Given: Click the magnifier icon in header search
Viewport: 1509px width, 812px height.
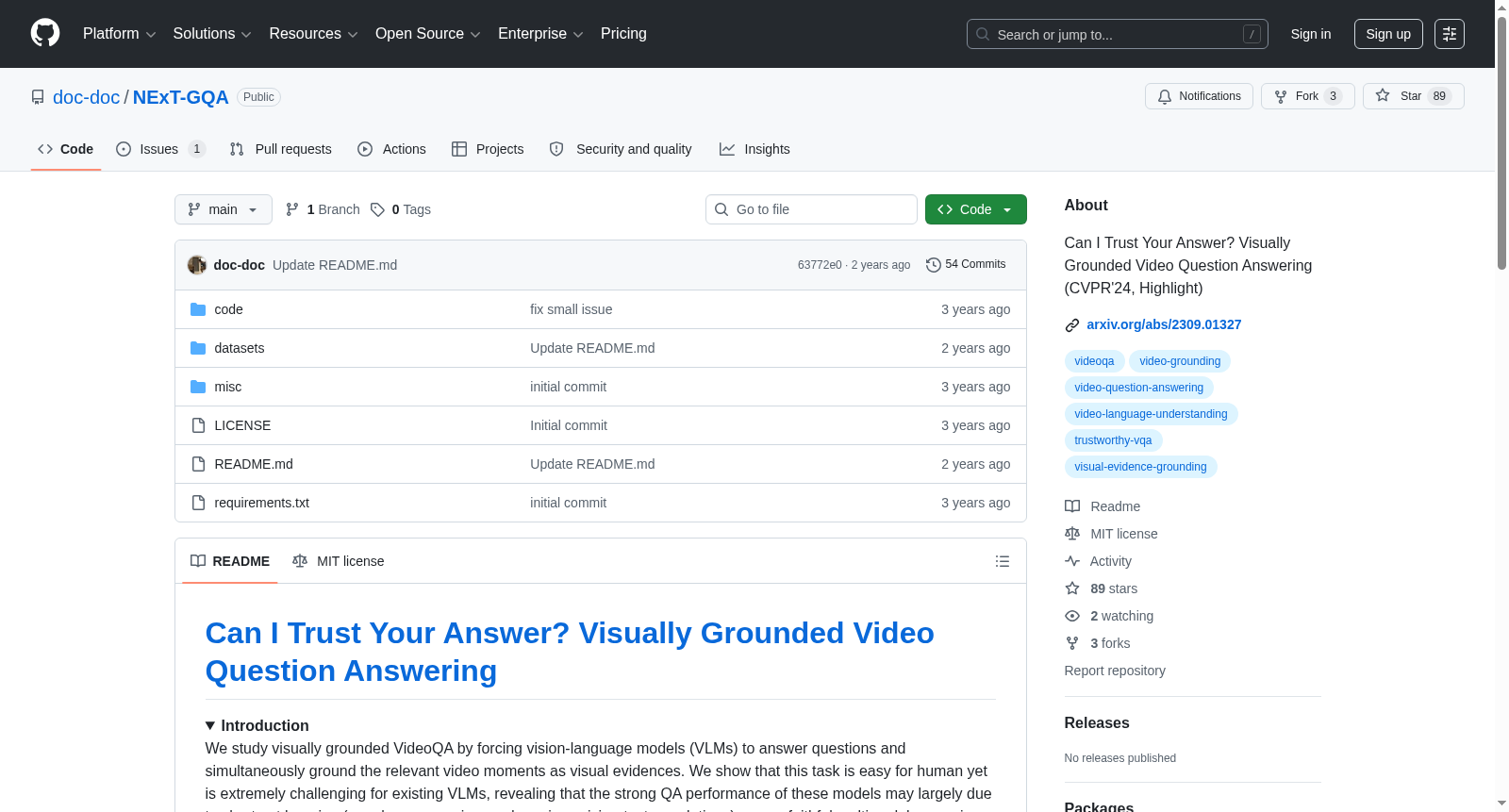Looking at the screenshot, I should pos(983,34).
